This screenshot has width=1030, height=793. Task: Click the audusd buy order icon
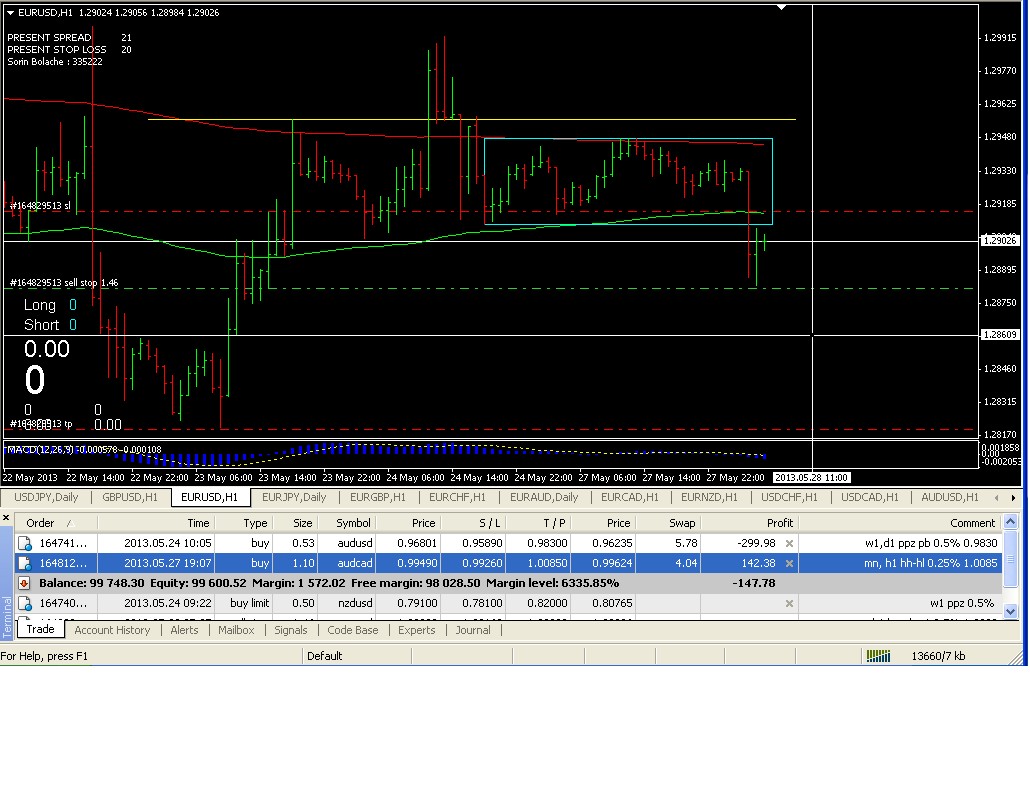[24, 543]
